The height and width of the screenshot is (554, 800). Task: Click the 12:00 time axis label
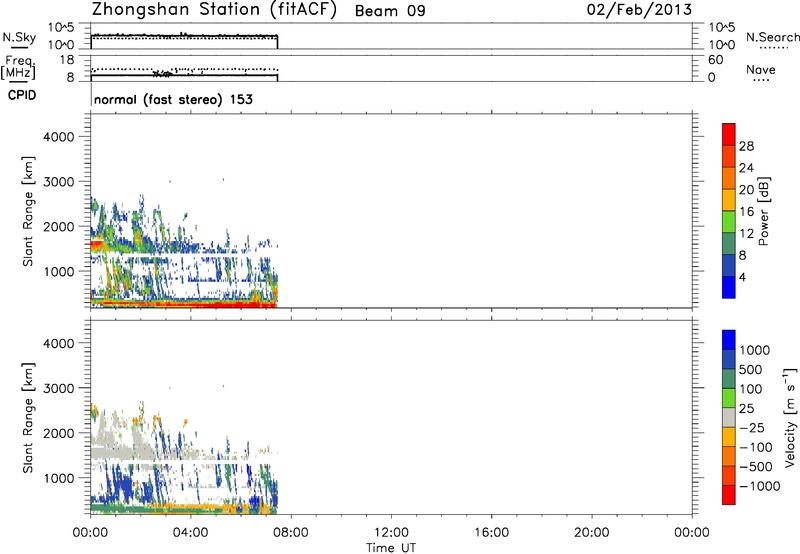[x=391, y=533]
